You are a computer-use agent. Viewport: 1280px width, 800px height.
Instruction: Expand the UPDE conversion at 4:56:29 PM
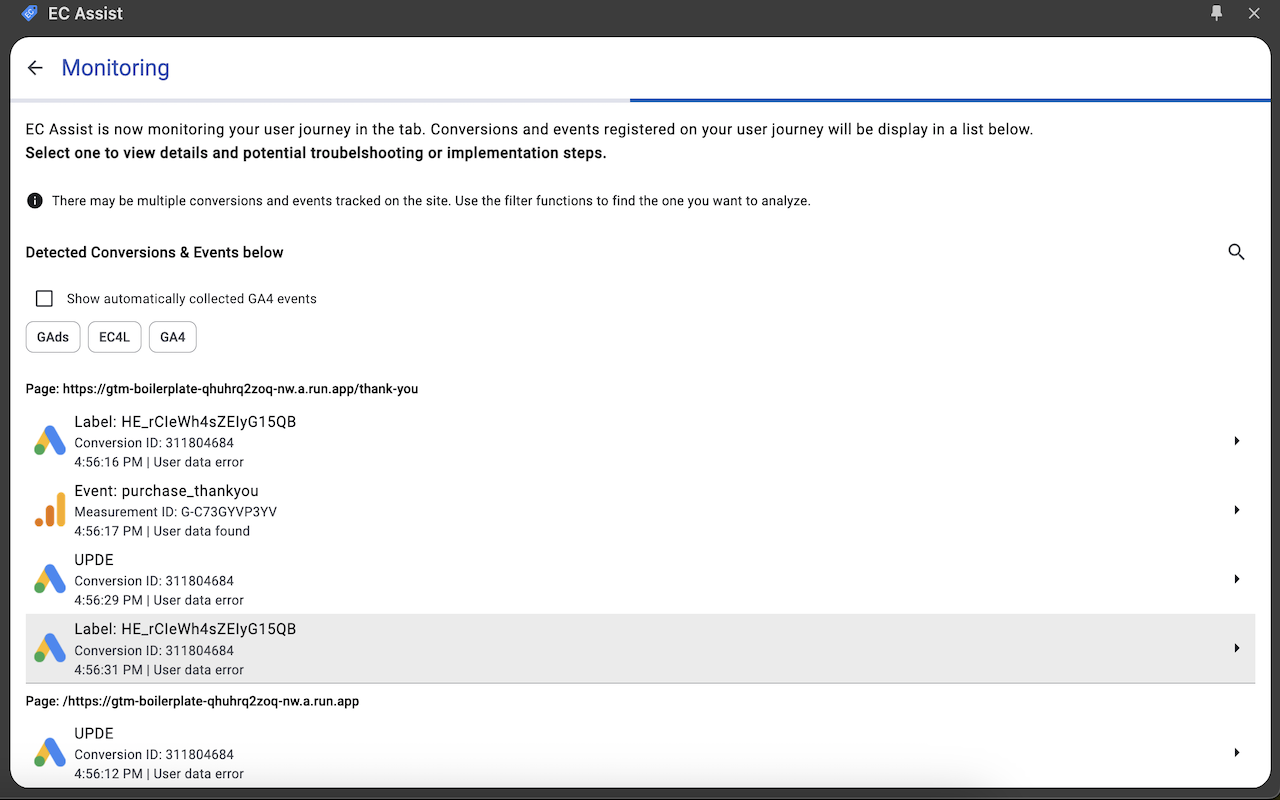coord(1236,579)
